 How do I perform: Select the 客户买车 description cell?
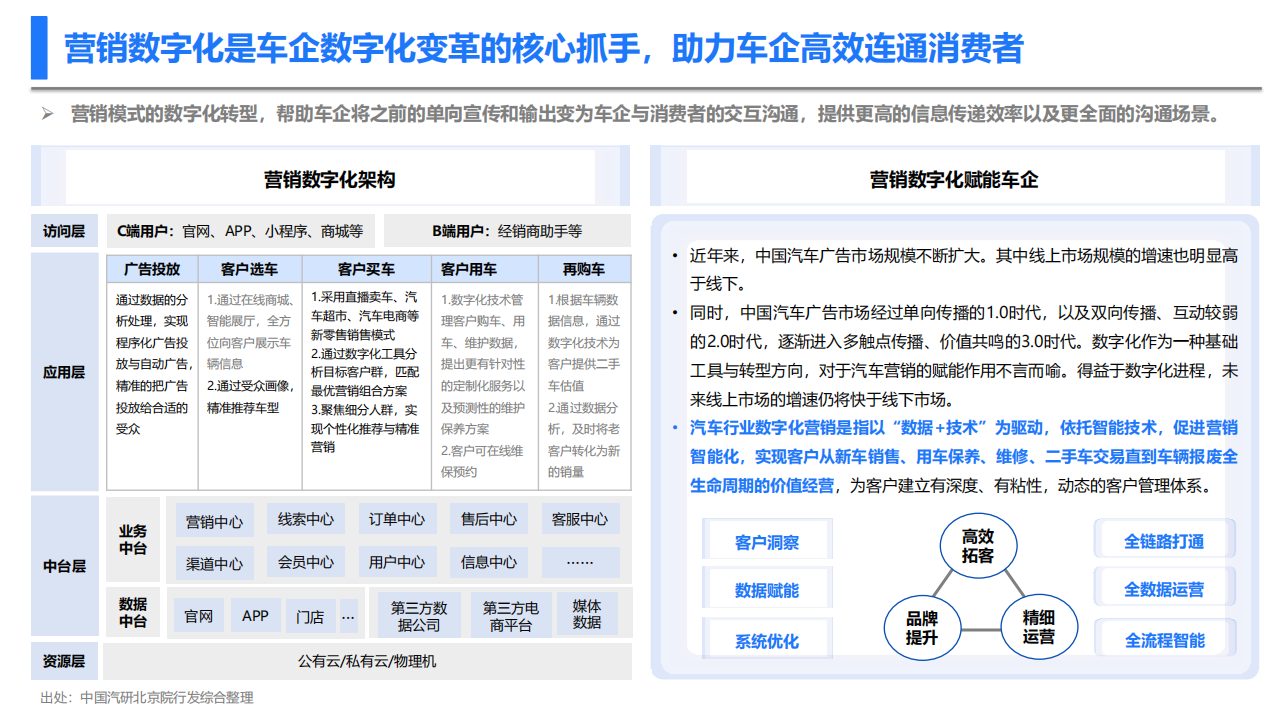(367, 386)
